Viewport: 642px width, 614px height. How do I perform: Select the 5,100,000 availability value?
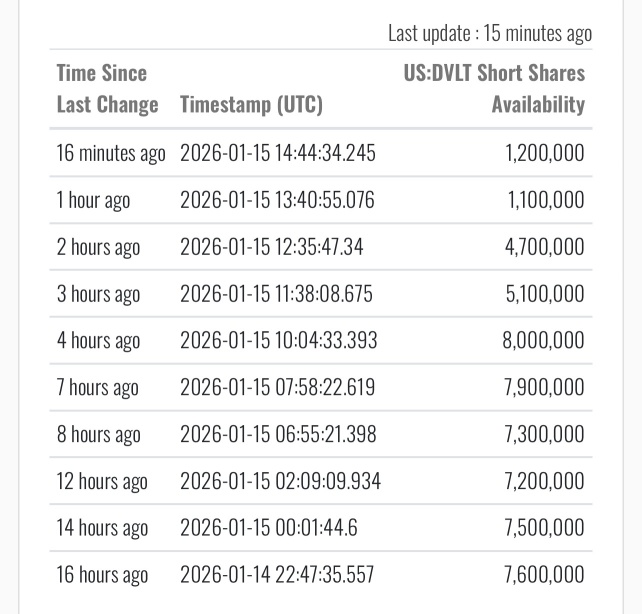pos(545,294)
